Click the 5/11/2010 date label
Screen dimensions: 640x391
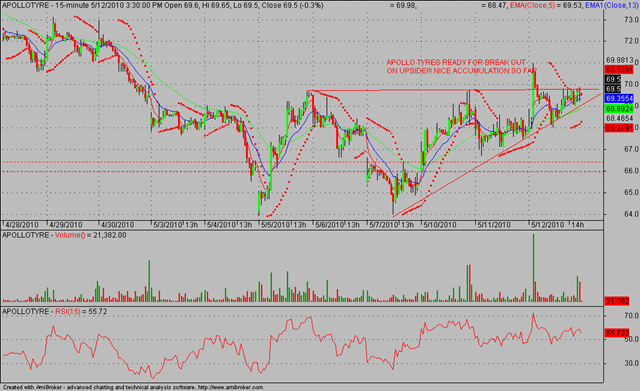tap(494, 225)
